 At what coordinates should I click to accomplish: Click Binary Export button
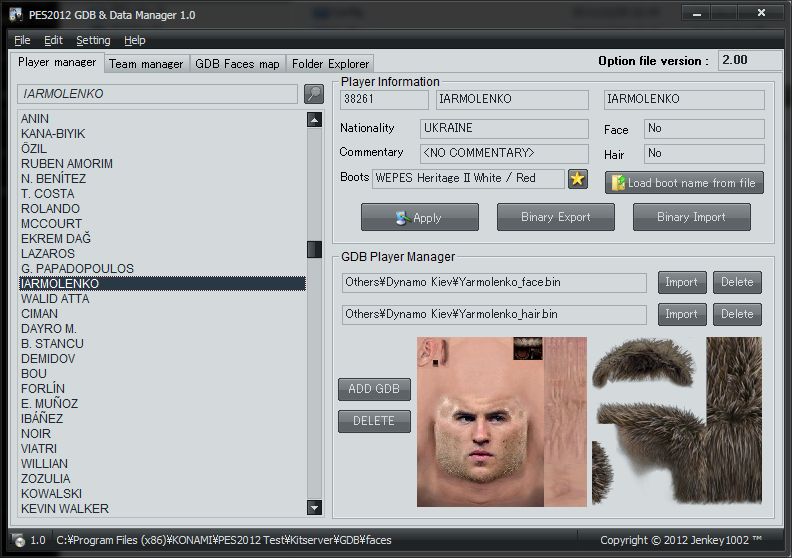coord(555,217)
